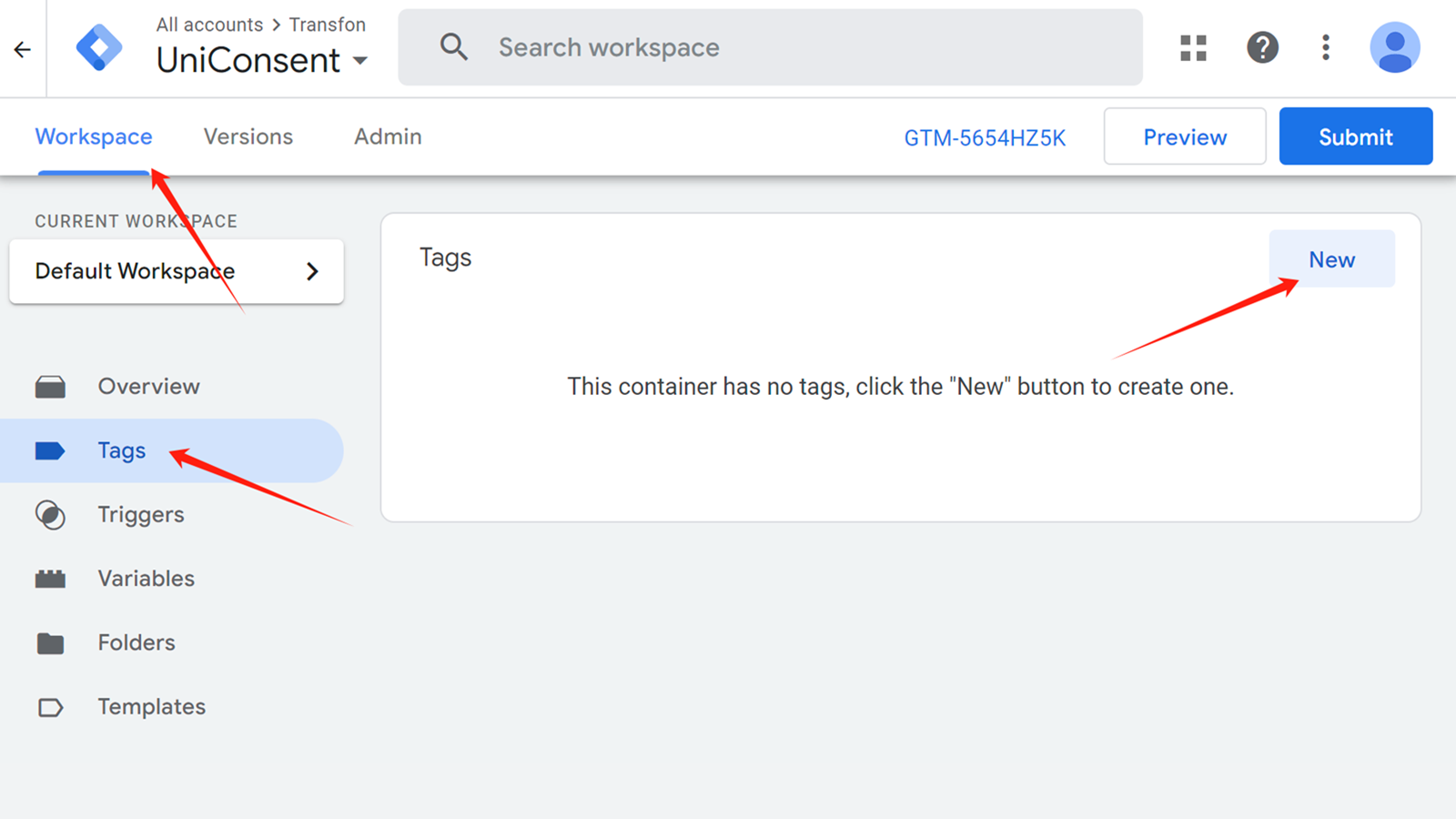Open the GTM-5654HZ5K container ID link
Image resolution: width=1456 pixels, height=819 pixels.
[x=985, y=137]
